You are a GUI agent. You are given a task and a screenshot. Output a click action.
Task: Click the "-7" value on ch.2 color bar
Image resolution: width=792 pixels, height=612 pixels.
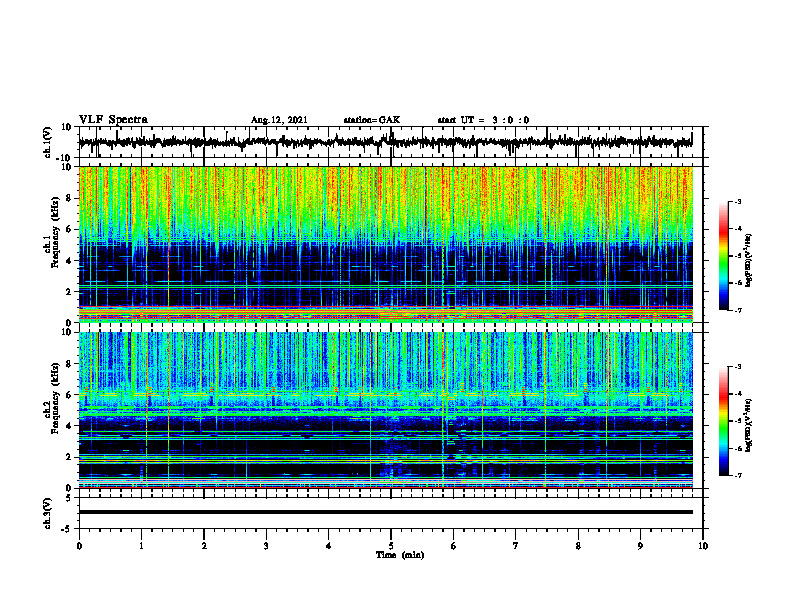(738, 476)
